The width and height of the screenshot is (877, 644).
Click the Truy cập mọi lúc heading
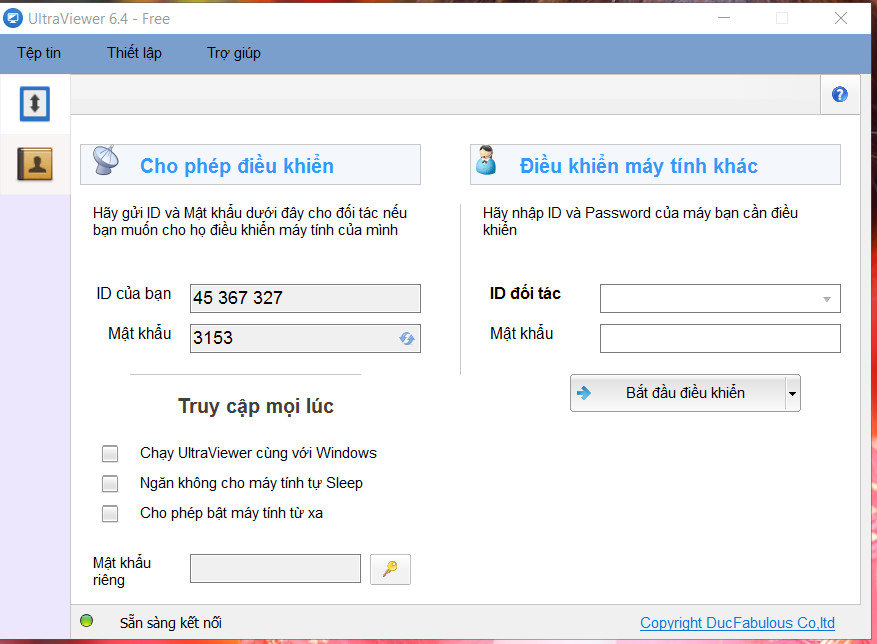click(256, 406)
